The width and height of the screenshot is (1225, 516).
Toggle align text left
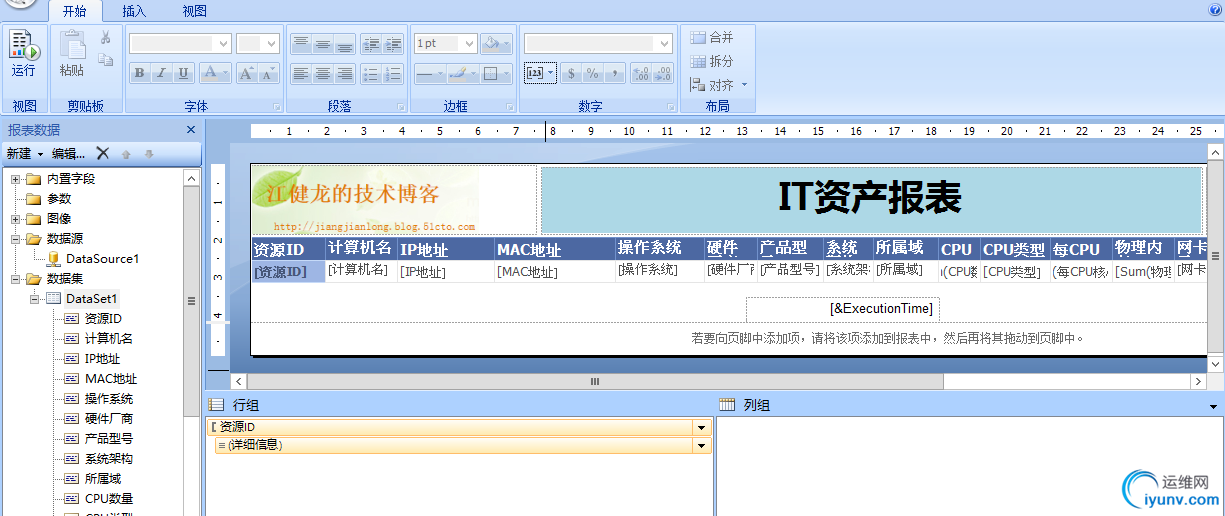point(301,74)
